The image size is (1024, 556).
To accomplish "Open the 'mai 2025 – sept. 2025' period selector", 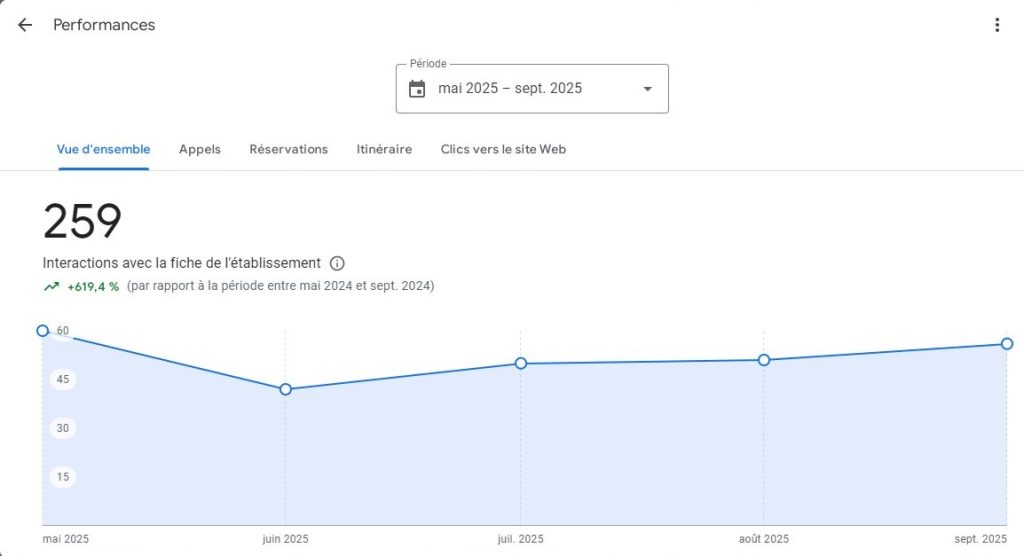I will pyautogui.click(x=510, y=89).
